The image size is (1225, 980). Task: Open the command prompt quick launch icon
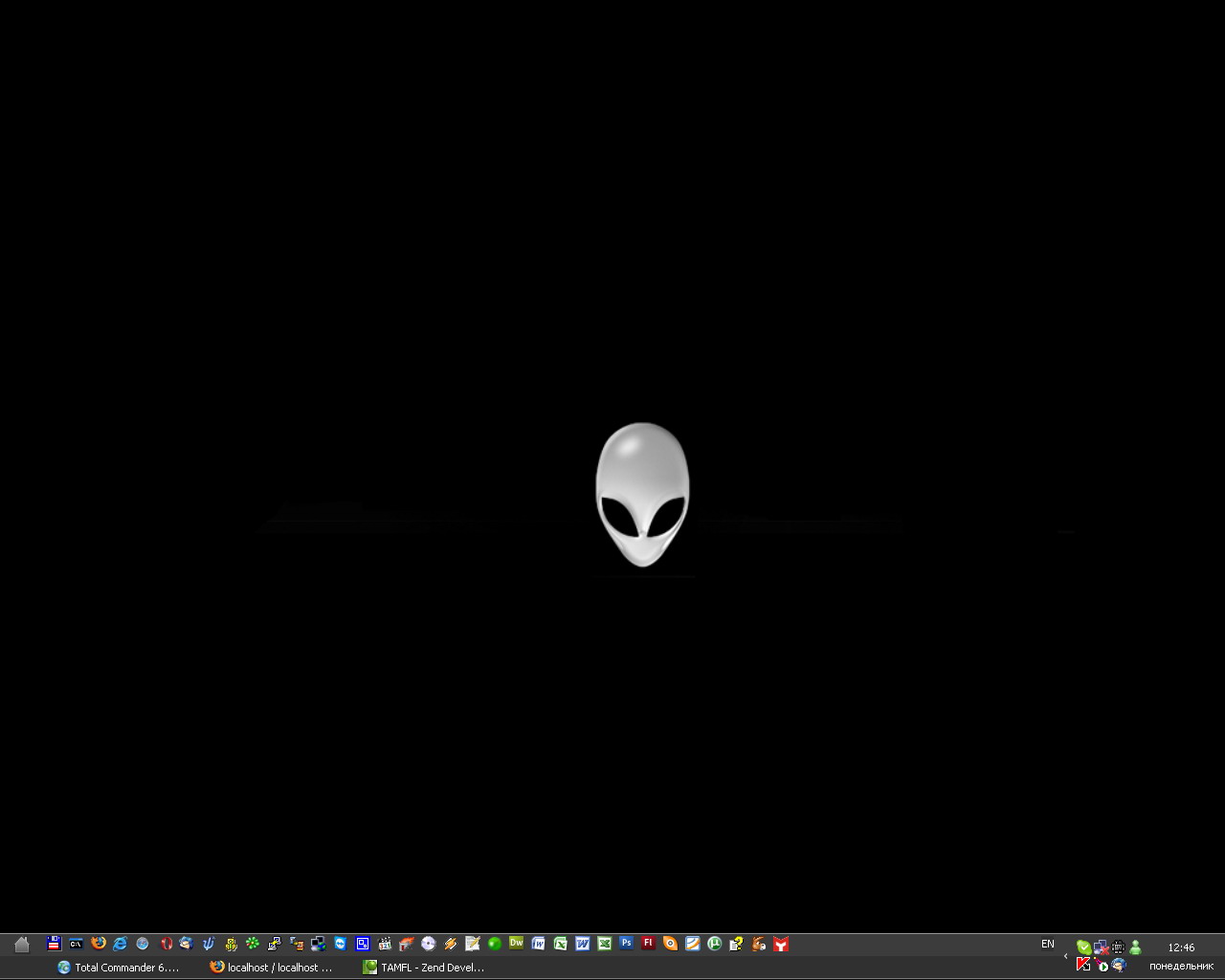(x=76, y=944)
